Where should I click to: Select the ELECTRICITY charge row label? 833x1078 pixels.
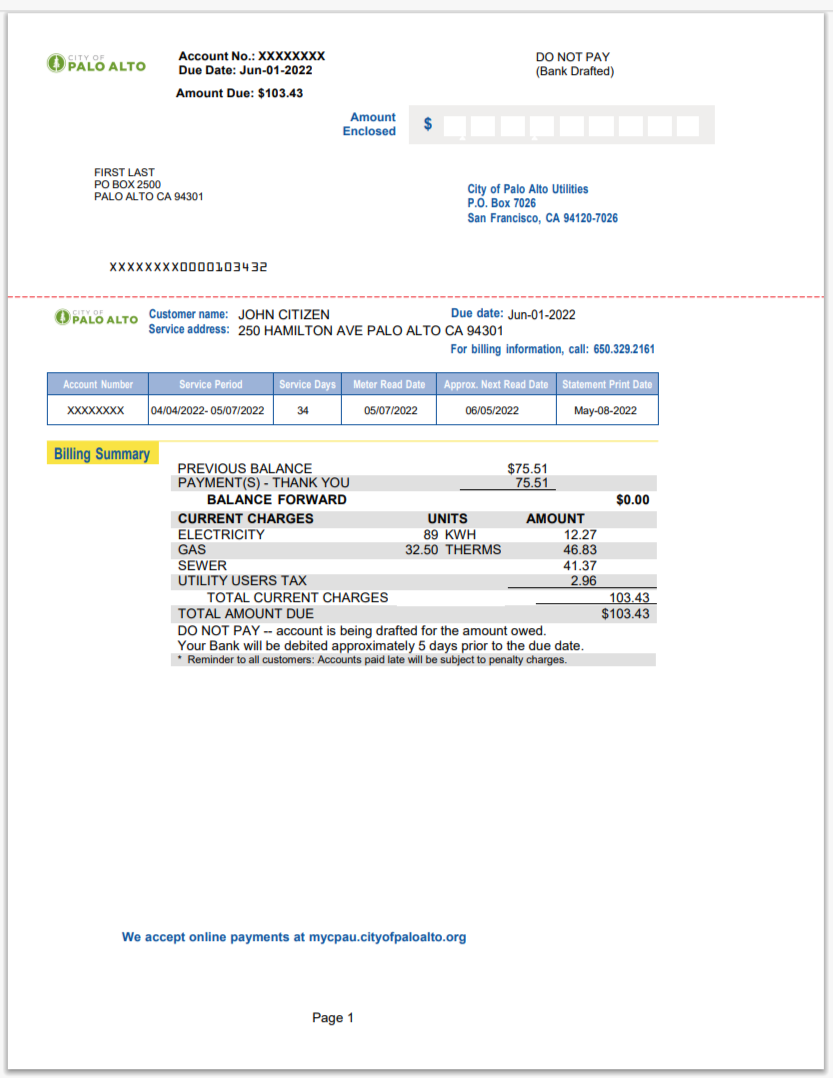point(221,534)
